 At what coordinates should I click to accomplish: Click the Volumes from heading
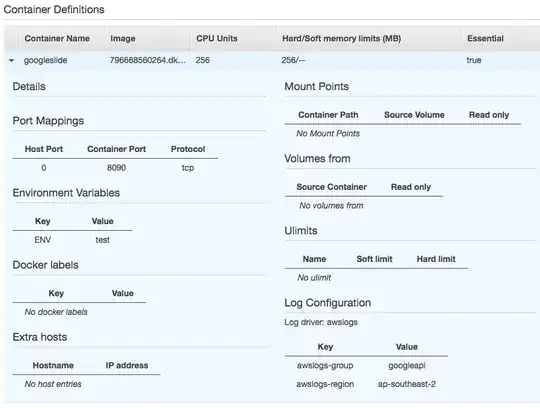317,159
